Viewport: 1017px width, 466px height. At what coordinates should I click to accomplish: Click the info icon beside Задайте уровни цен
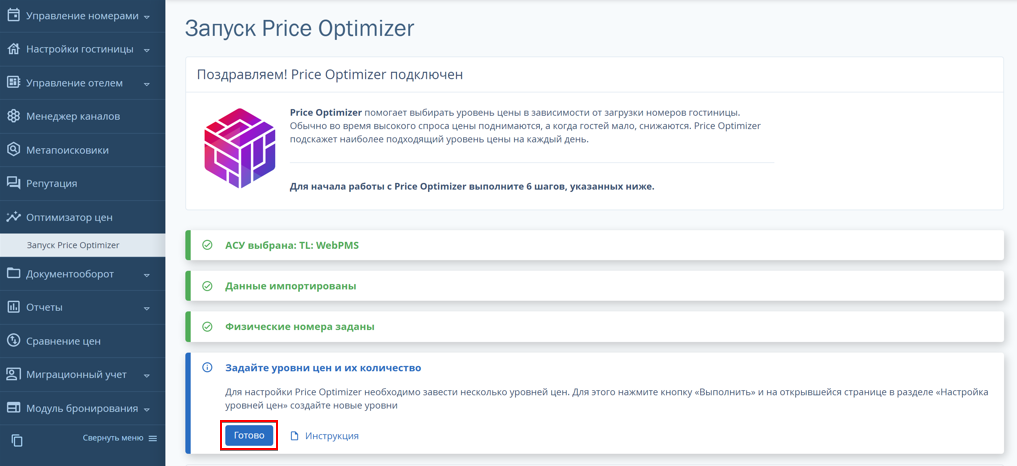(x=208, y=367)
